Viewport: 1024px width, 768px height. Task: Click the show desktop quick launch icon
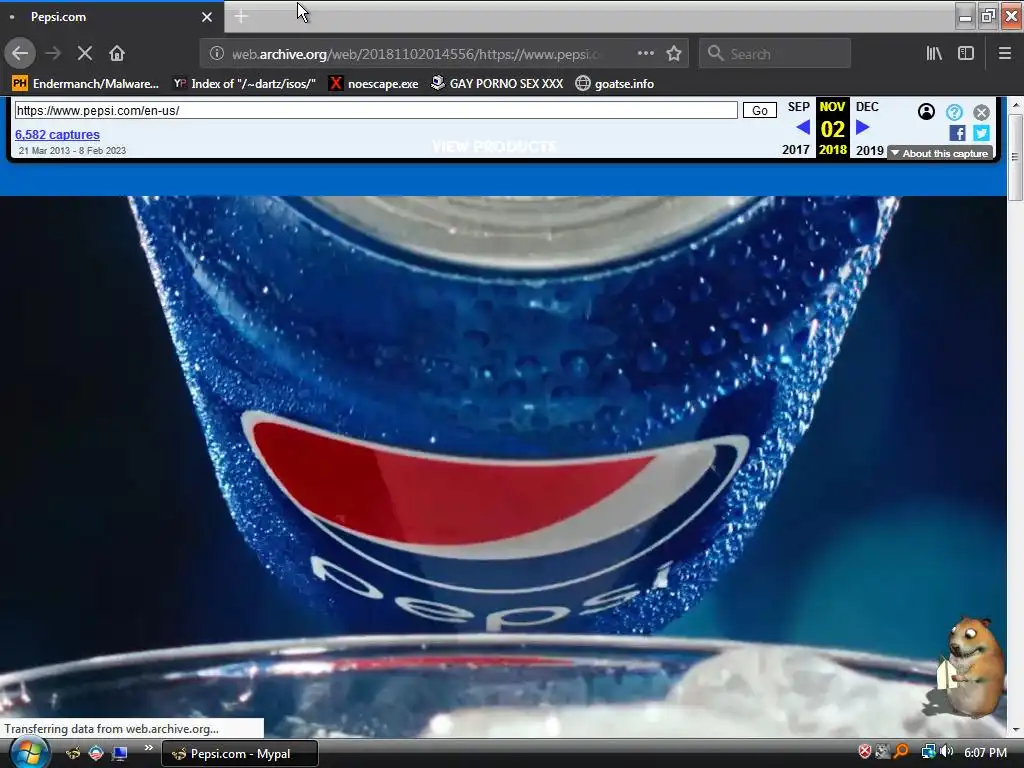[x=120, y=753]
